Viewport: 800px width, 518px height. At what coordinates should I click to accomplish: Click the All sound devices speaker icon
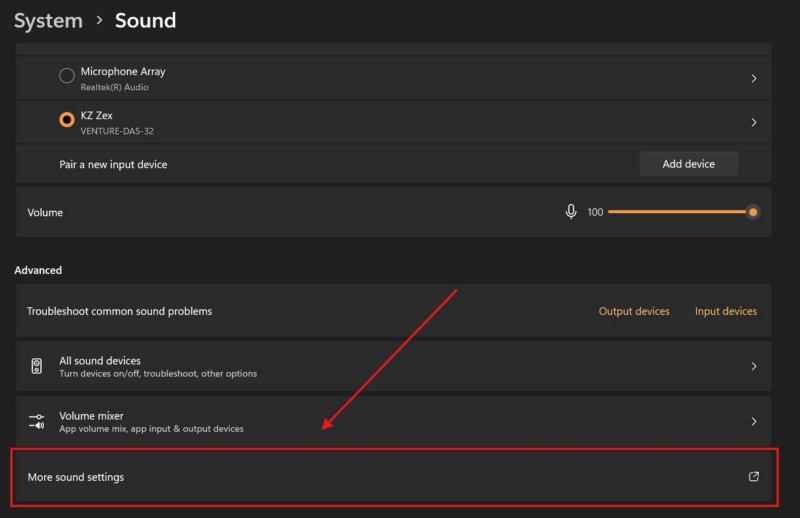click(x=37, y=366)
